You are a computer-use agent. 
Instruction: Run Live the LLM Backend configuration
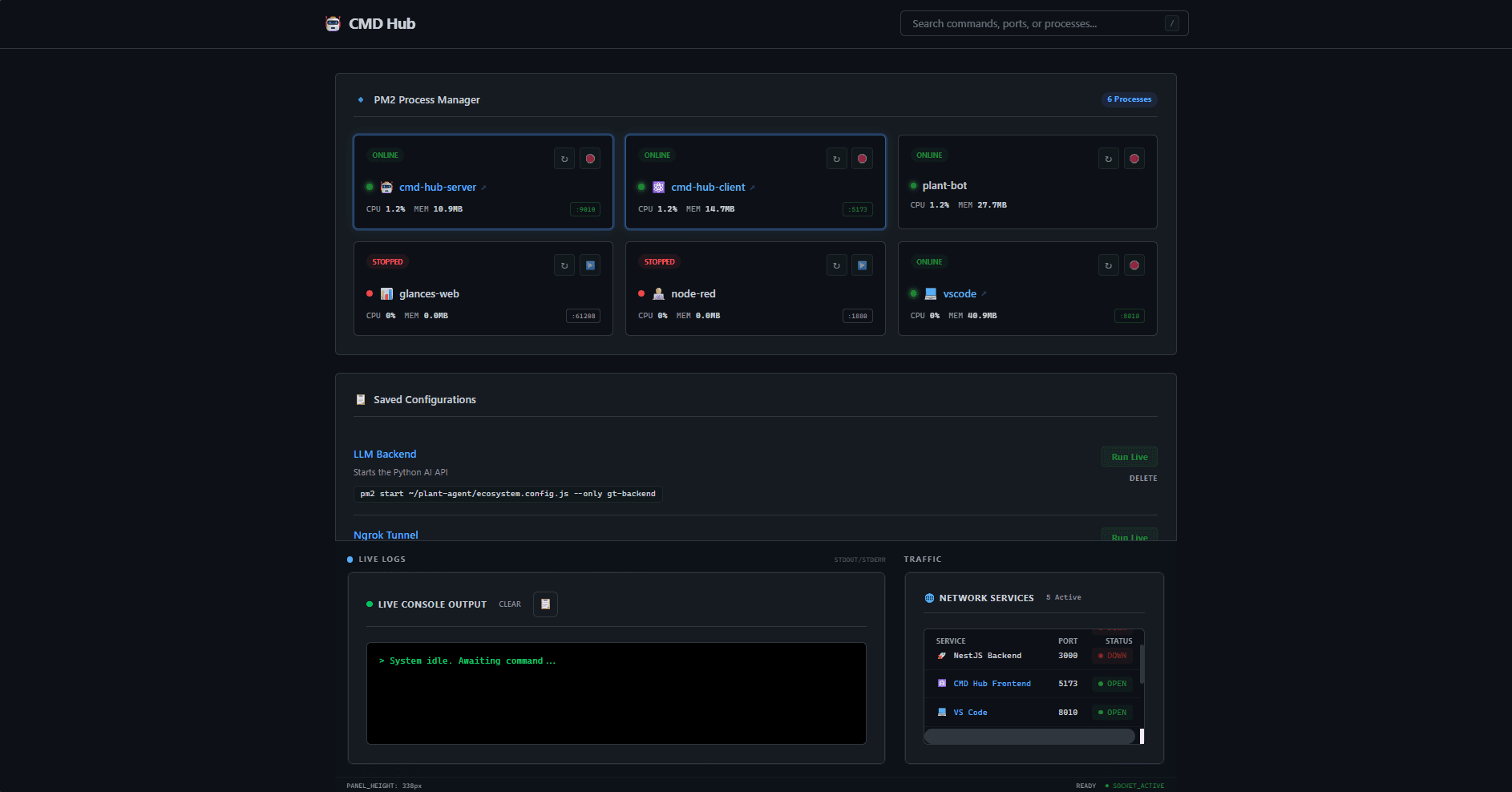(1129, 456)
